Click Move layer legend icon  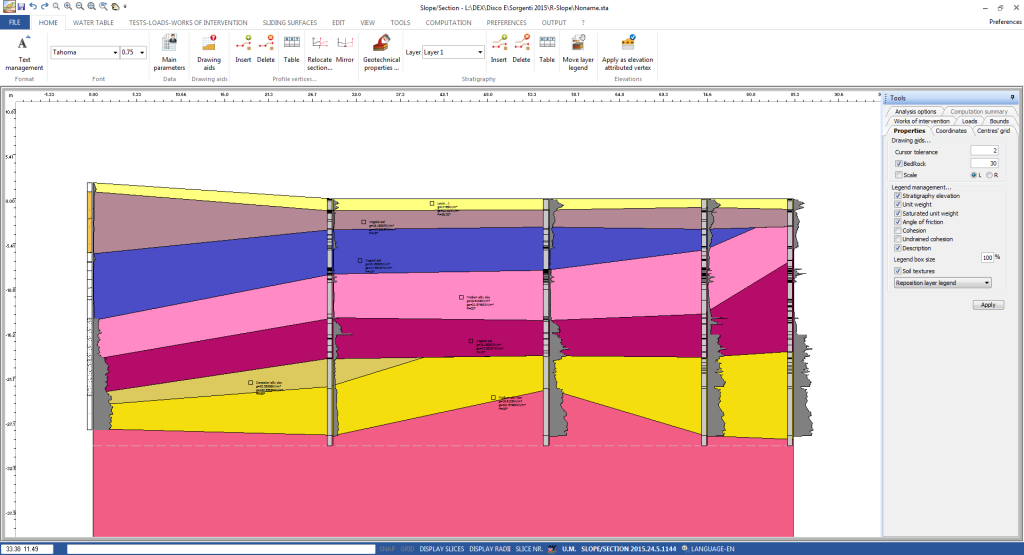pos(578,43)
